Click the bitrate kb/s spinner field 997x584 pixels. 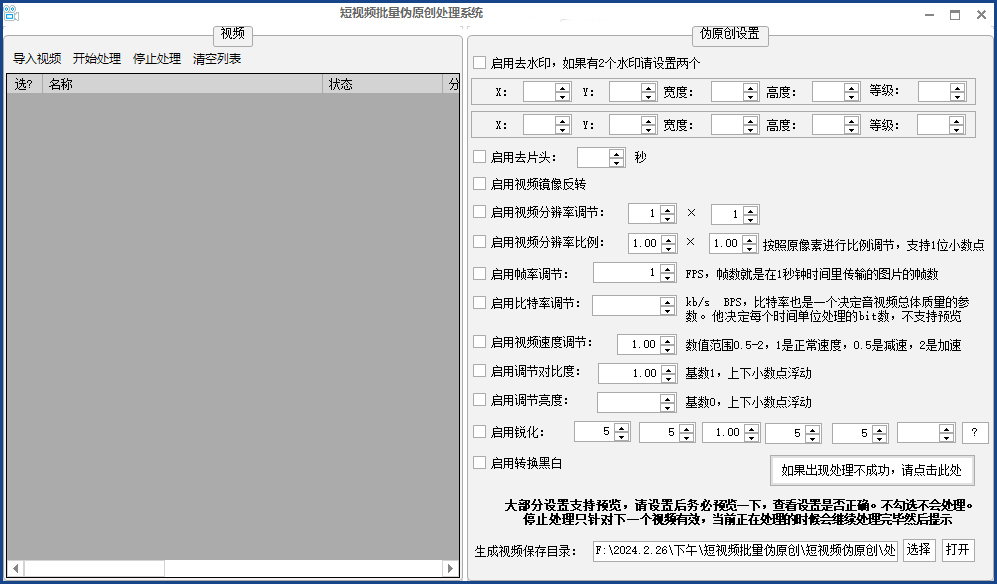point(633,305)
